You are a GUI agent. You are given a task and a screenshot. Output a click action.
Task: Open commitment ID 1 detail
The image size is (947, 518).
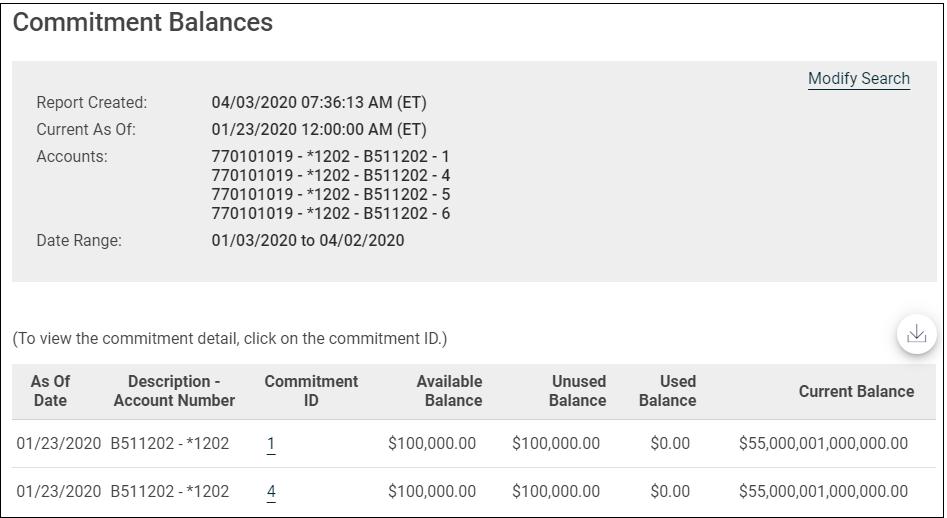click(x=271, y=444)
